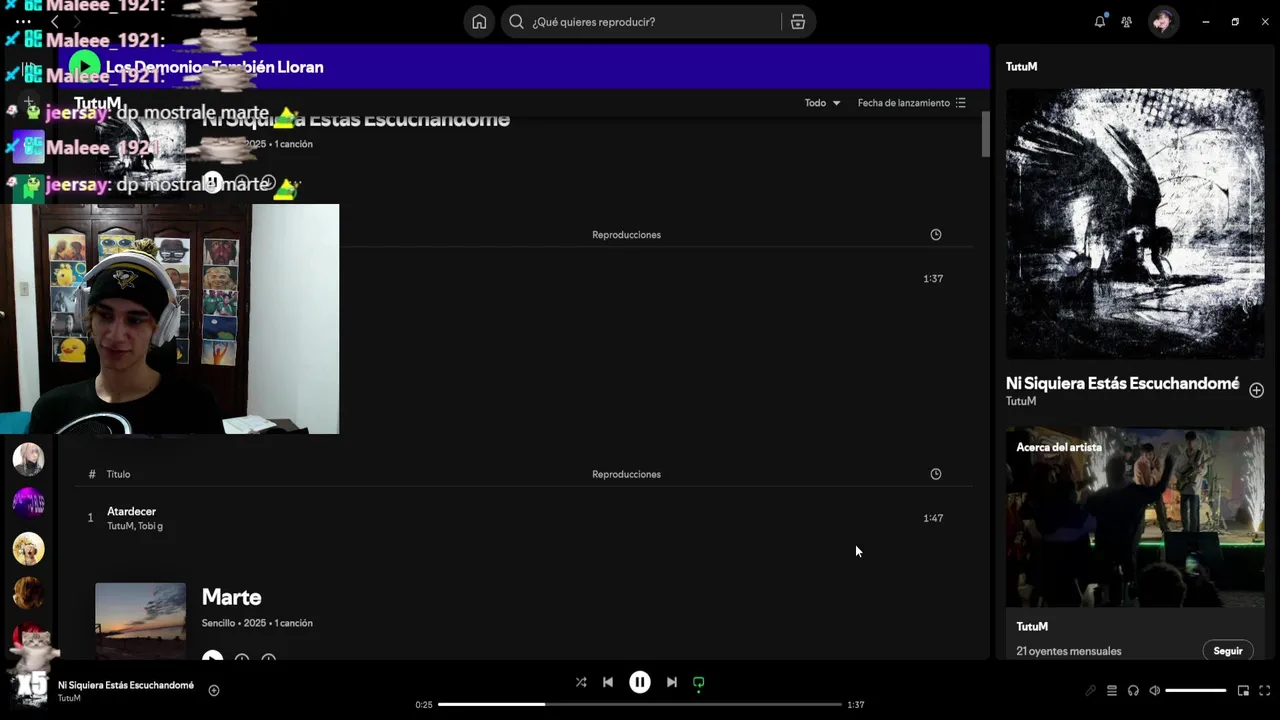Enter full screen mode
The image size is (1280, 720).
(x=1265, y=690)
